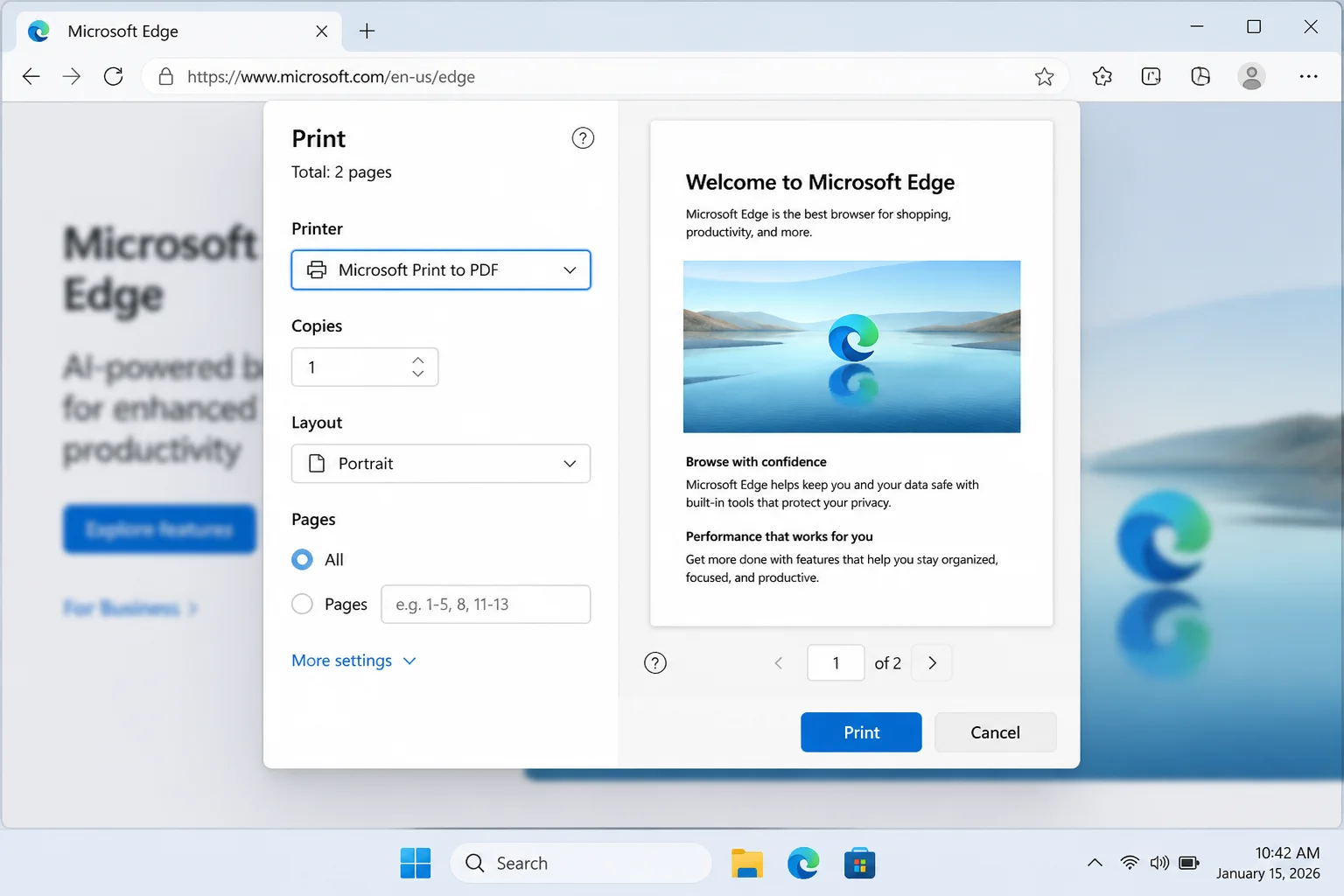This screenshot has height=896, width=1344.
Task: Expand More settings
Action: (x=353, y=661)
